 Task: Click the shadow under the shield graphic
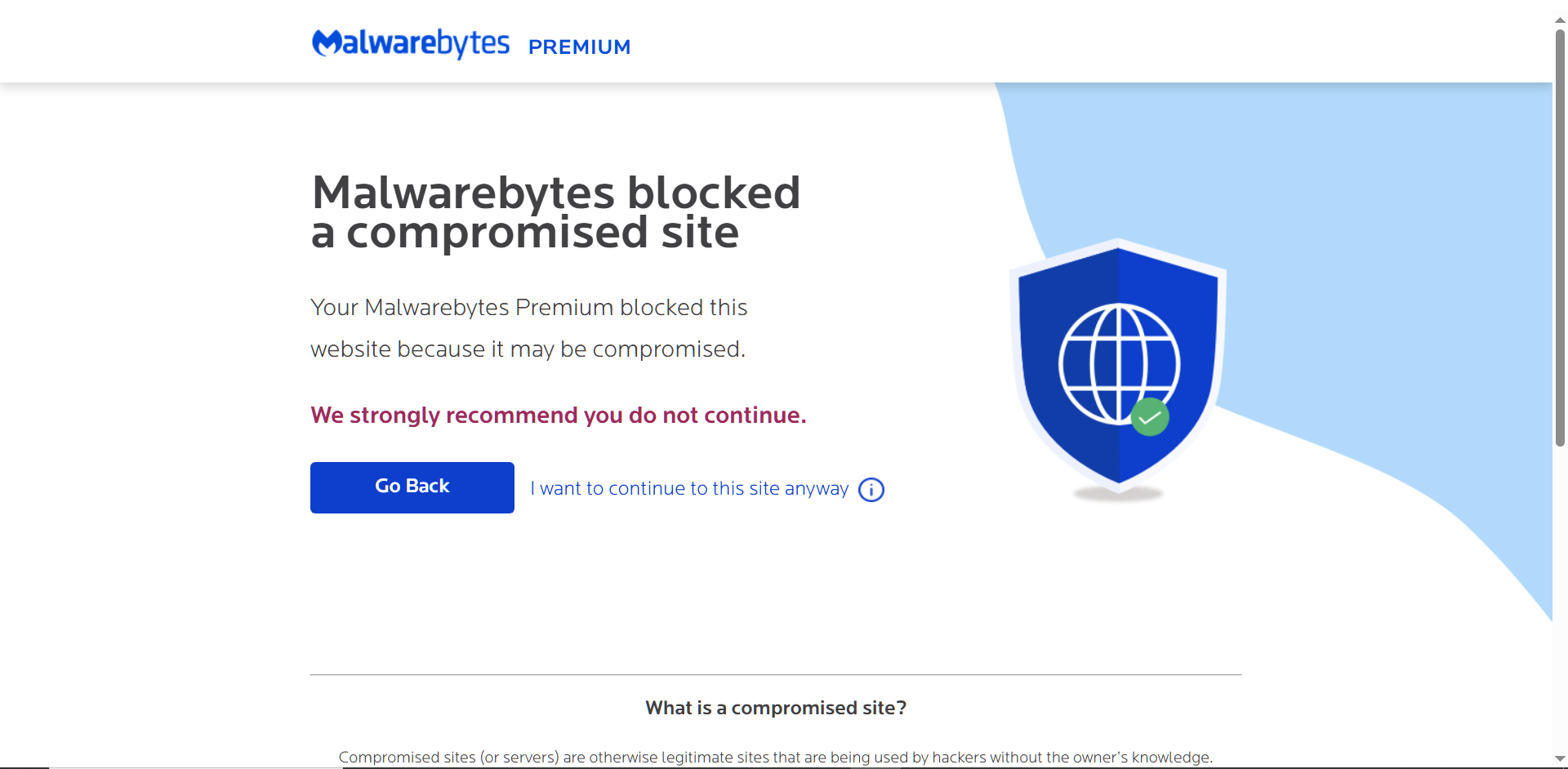pos(1118,494)
